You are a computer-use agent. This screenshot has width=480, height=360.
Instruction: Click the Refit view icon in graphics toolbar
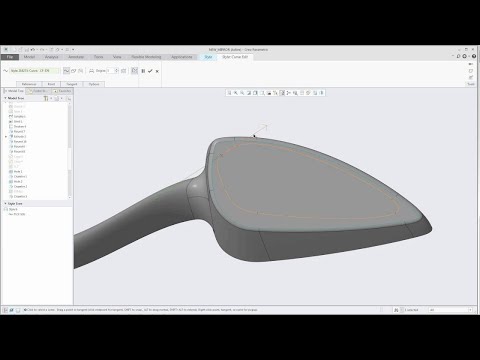(x=229, y=93)
